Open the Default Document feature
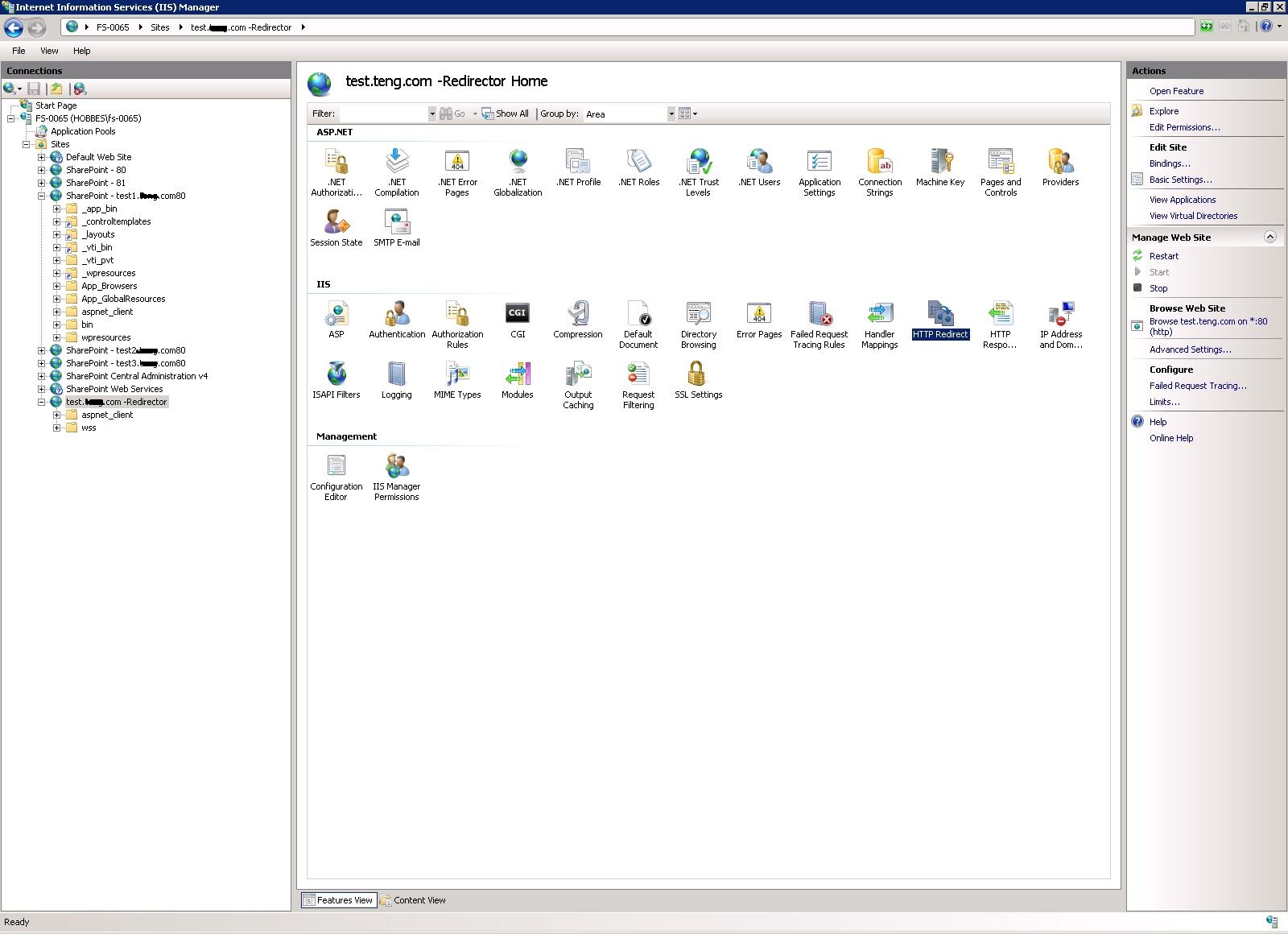Image resolution: width=1288 pixels, height=934 pixels. pyautogui.click(x=638, y=324)
